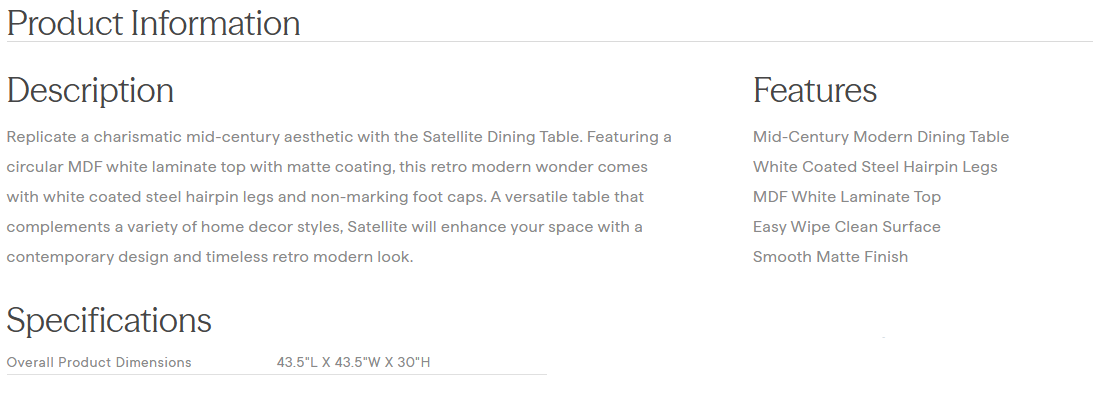The height and width of the screenshot is (418, 1093).
Task: Select the White Coated Steel Hairpin Legs feature
Action: (874, 167)
